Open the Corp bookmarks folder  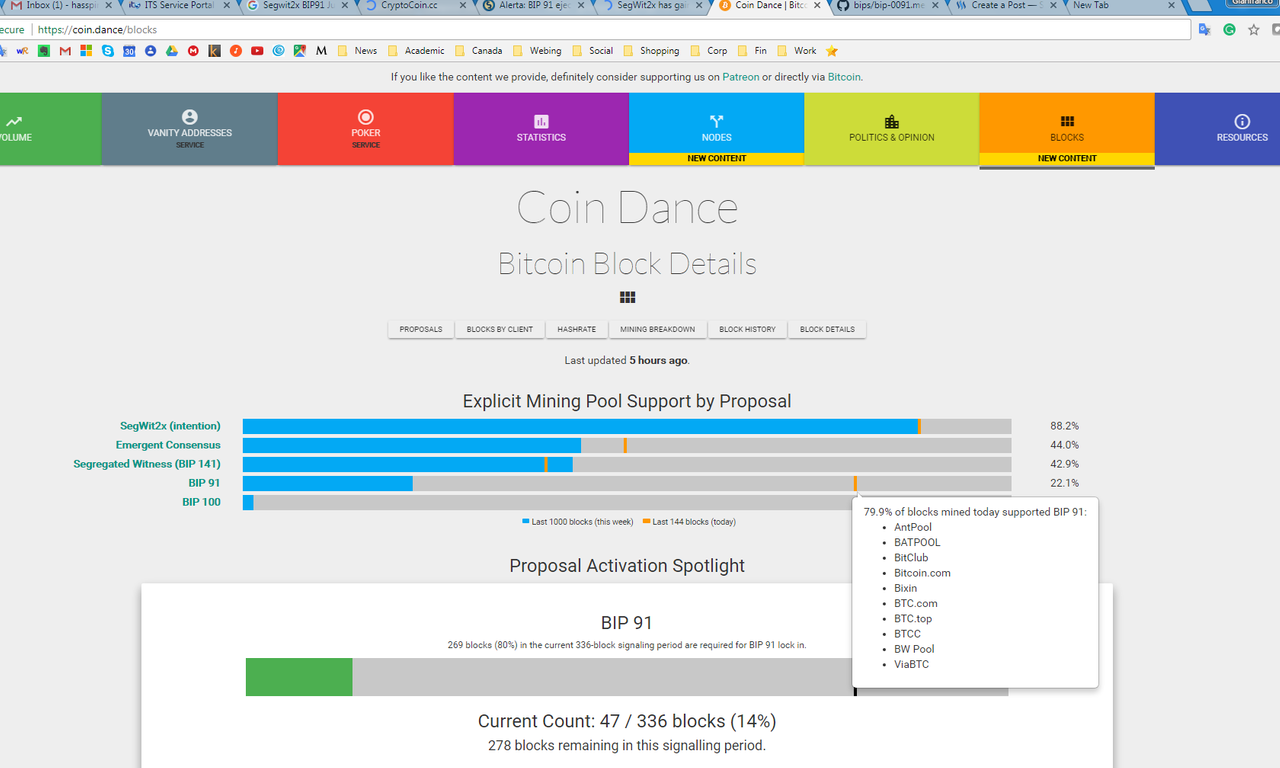(x=708, y=51)
